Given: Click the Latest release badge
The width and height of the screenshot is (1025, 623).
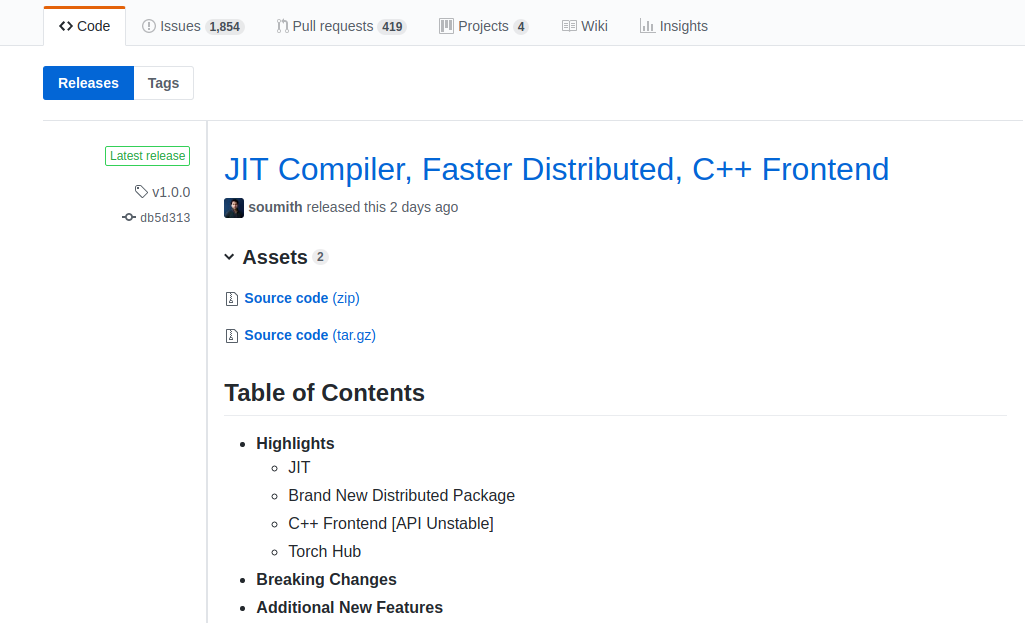Looking at the screenshot, I should tap(147, 156).
